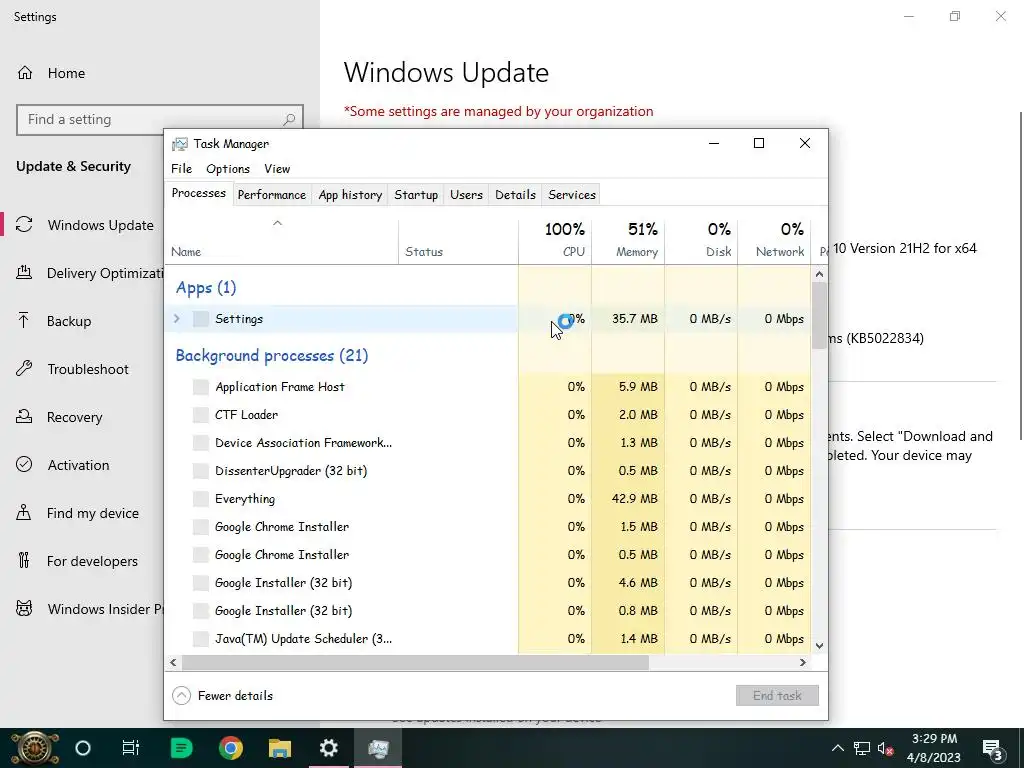Click the Settings gear on taskbar

coord(328,748)
